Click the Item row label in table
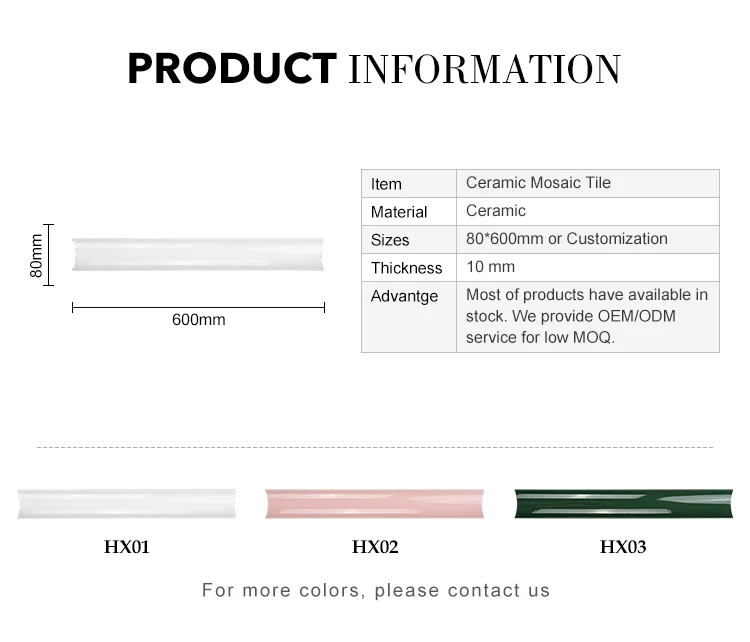The width and height of the screenshot is (750, 642). point(386,184)
